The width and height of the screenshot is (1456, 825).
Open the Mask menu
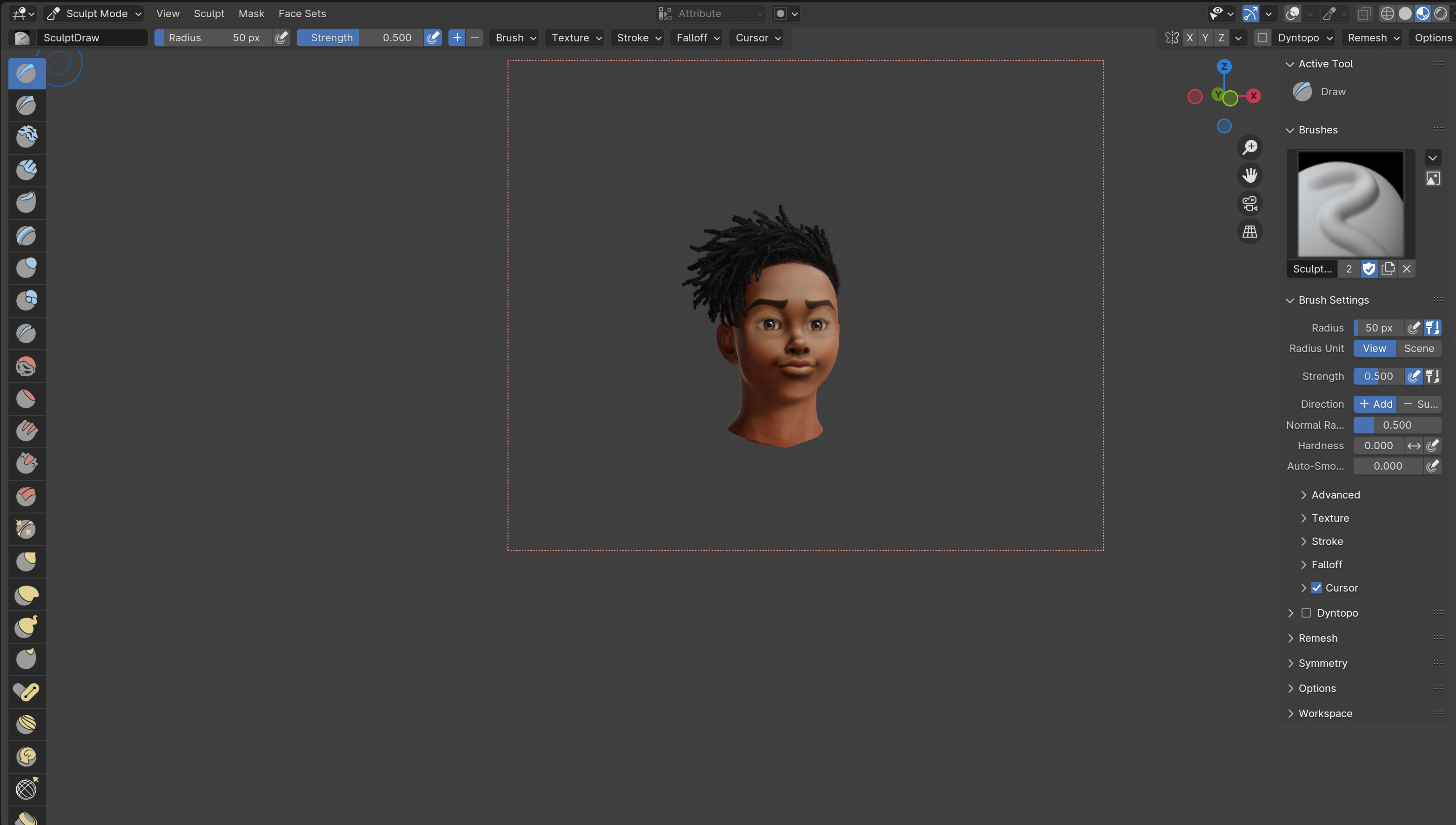(251, 13)
